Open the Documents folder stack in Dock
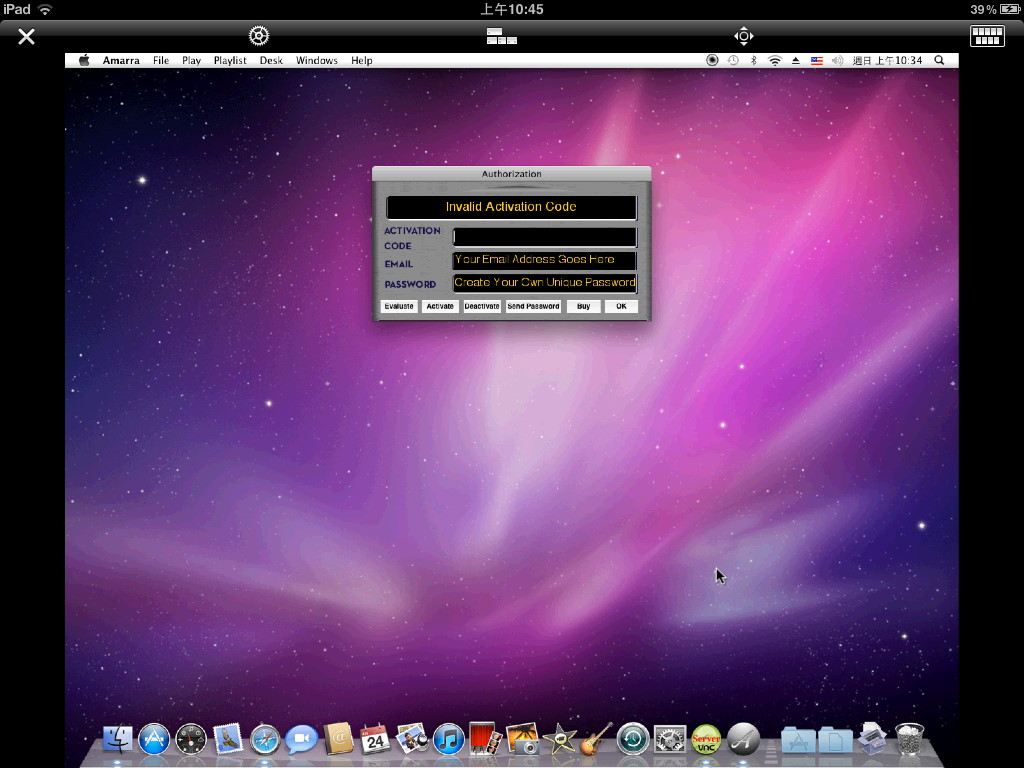Image resolution: width=1024 pixels, height=768 pixels. (x=835, y=741)
